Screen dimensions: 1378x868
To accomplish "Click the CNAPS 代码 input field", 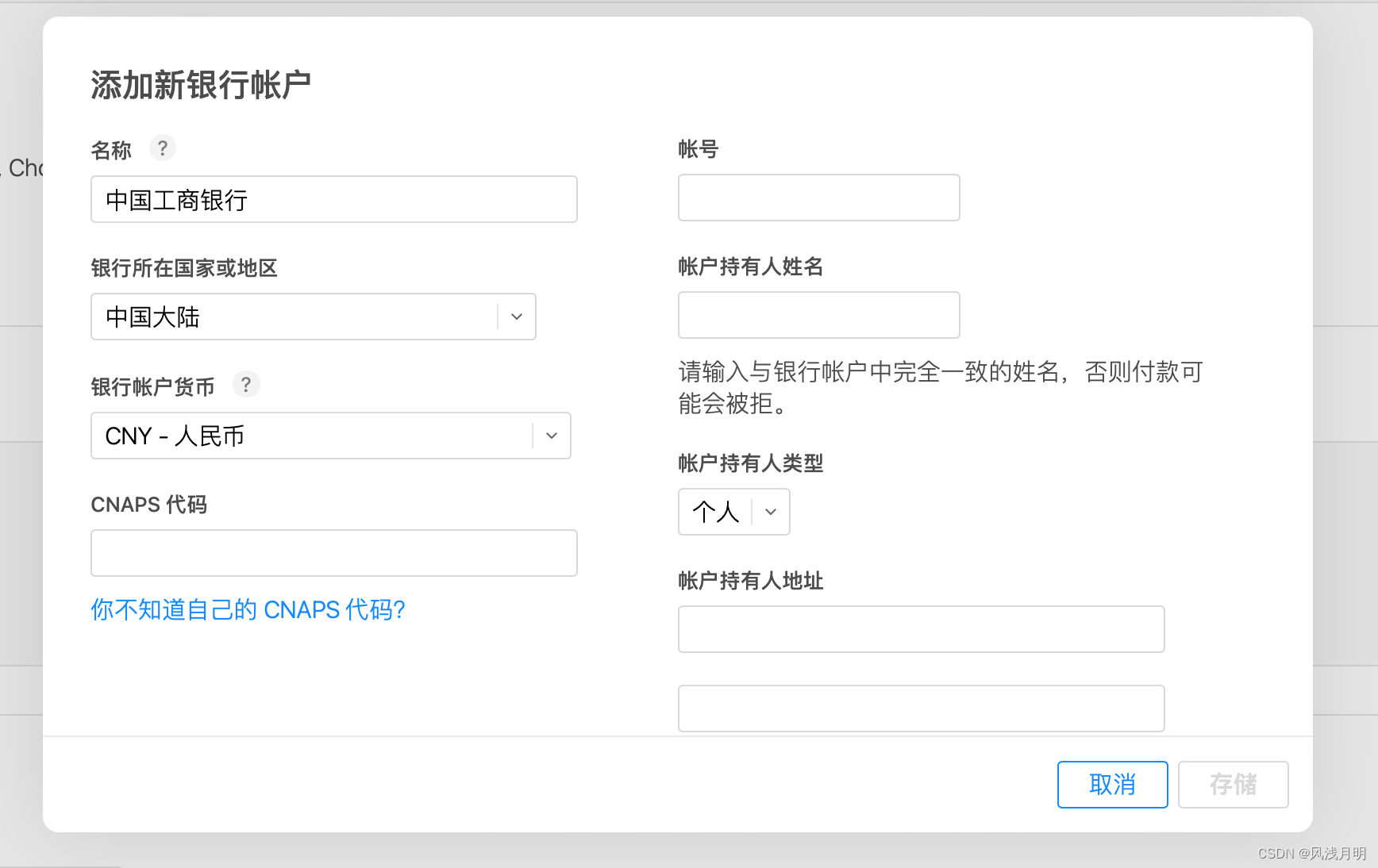I will tap(334, 553).
